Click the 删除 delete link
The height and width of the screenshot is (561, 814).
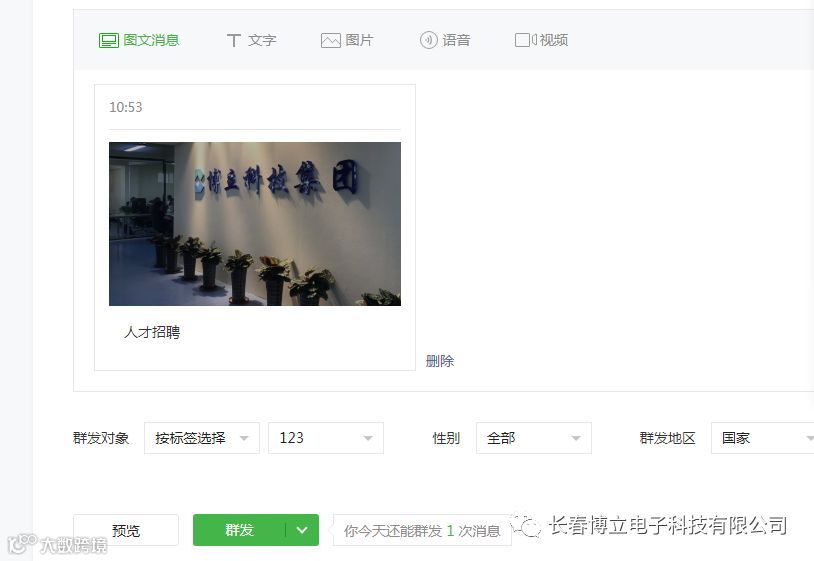pyautogui.click(x=440, y=361)
